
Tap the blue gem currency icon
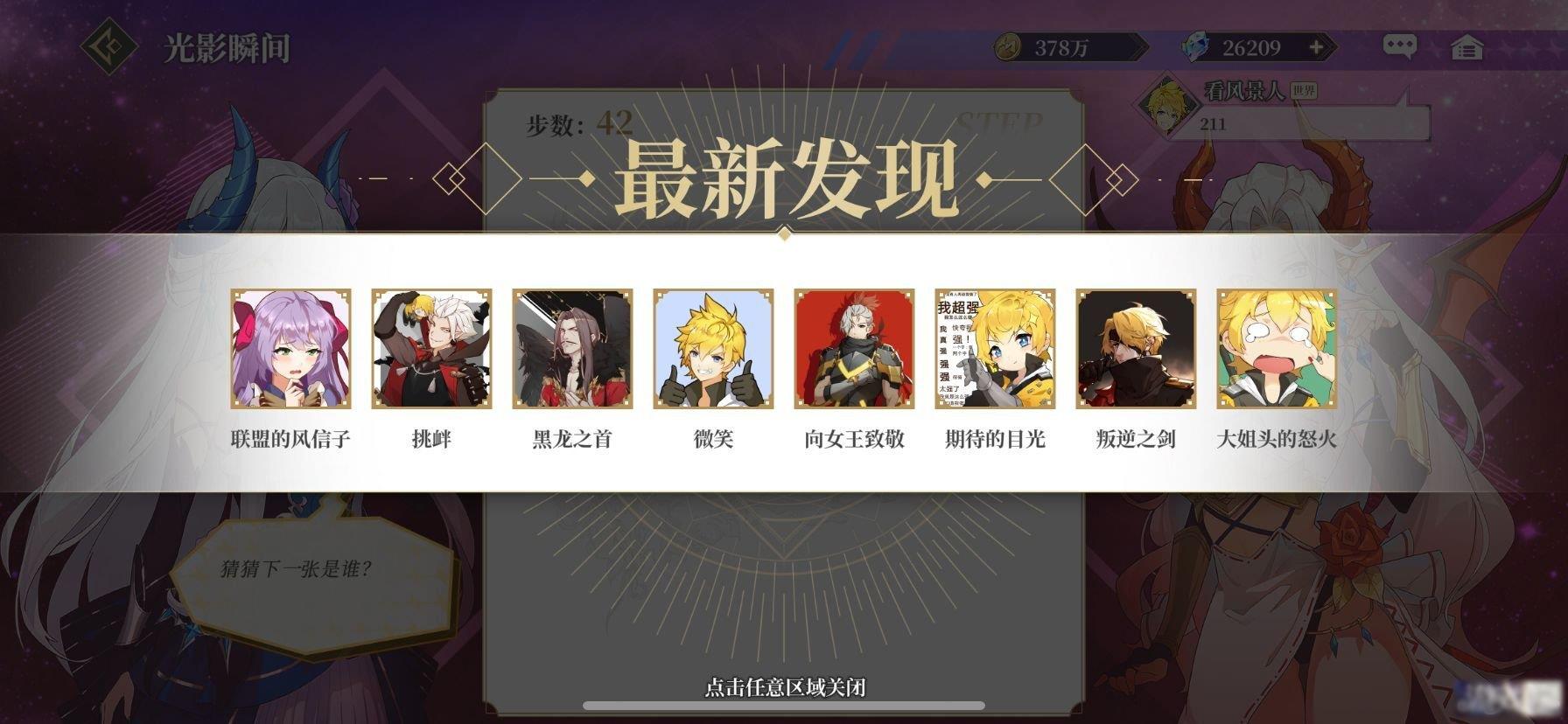(1195, 47)
